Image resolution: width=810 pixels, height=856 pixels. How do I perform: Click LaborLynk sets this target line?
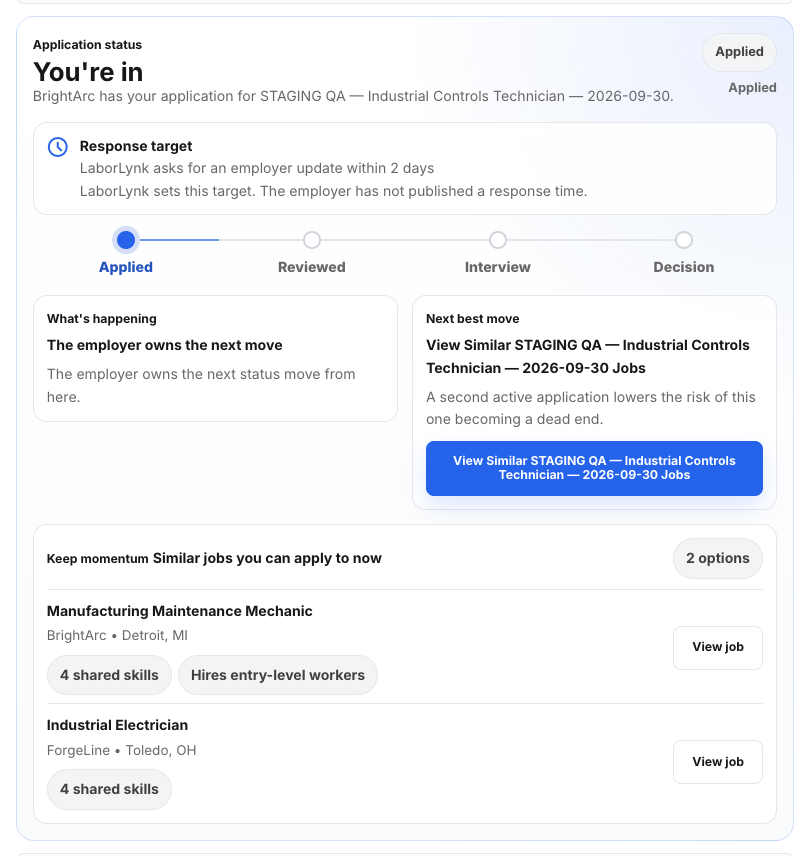[333, 191]
